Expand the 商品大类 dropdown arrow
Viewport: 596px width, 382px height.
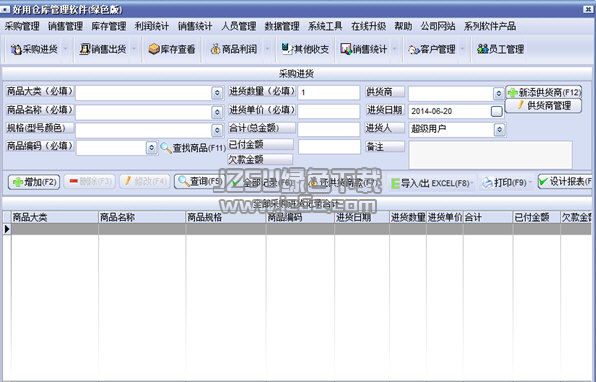(x=217, y=93)
